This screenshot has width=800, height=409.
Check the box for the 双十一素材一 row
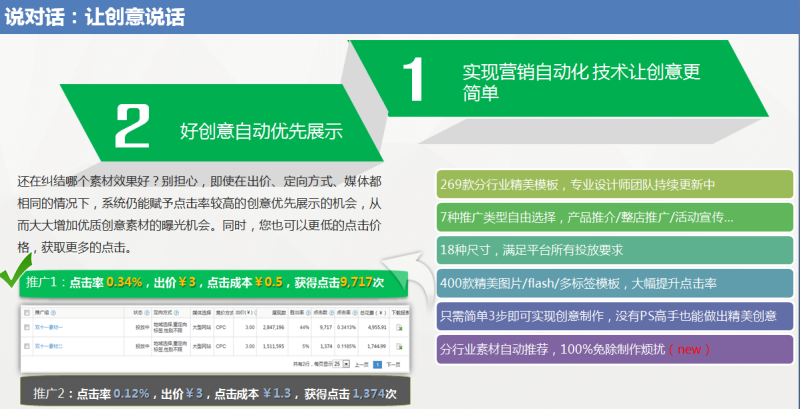click(x=27, y=327)
